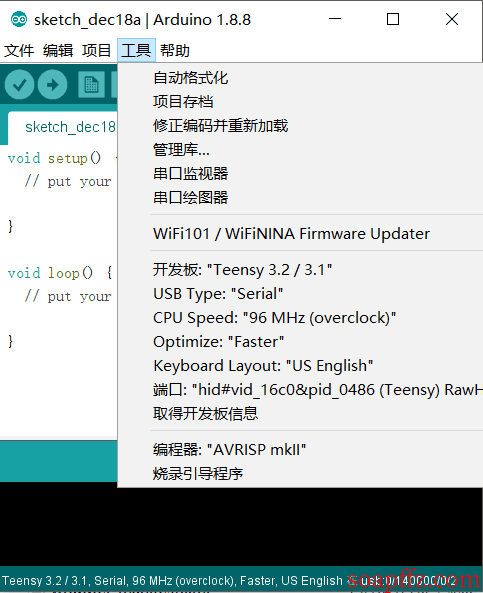This screenshot has width=483, height=593.
Task: Launch WiFi101 / WiFiNINA Firmware Updater
Action: [300, 233]
